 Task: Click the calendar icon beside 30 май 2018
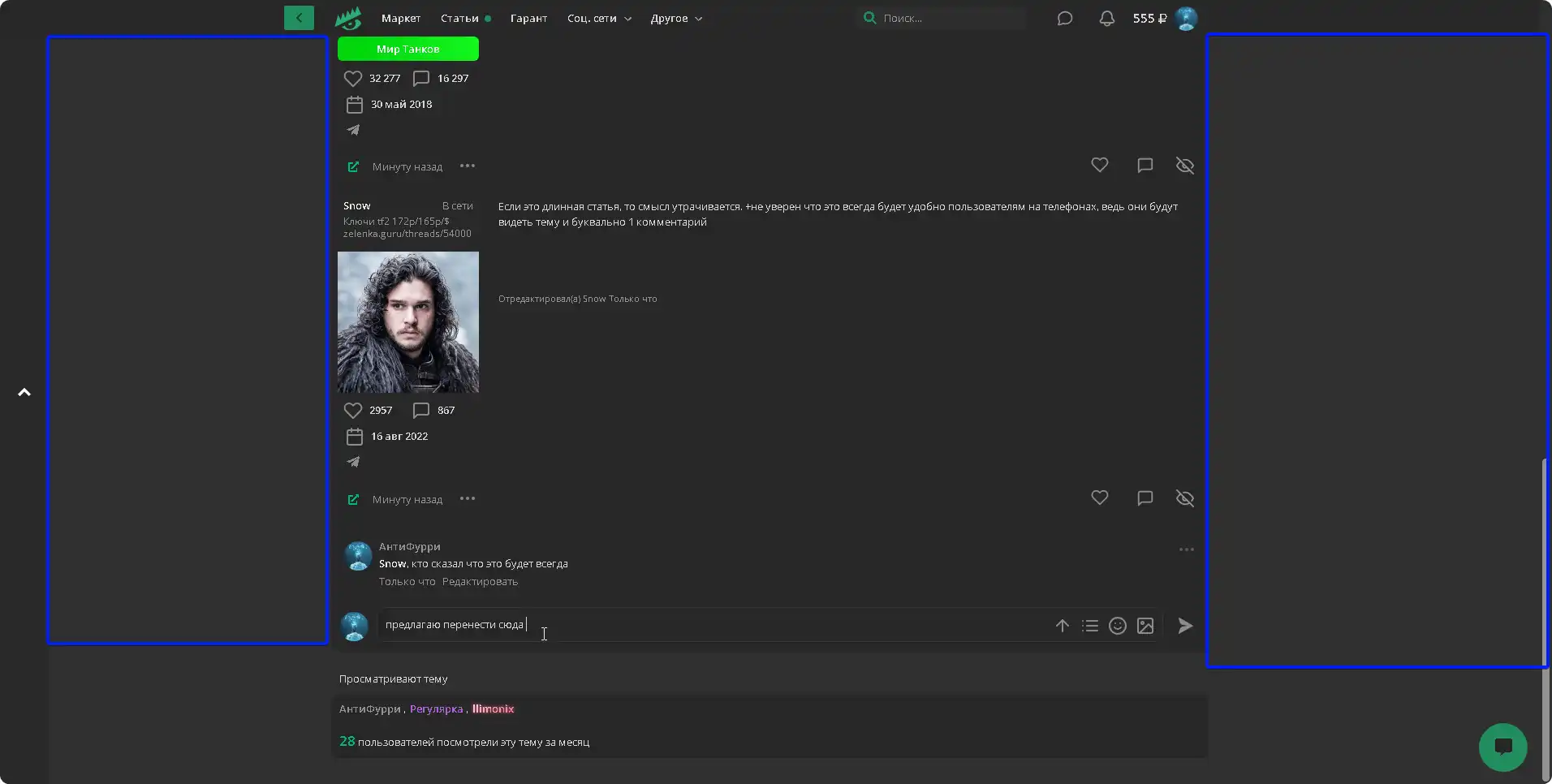tap(355, 105)
